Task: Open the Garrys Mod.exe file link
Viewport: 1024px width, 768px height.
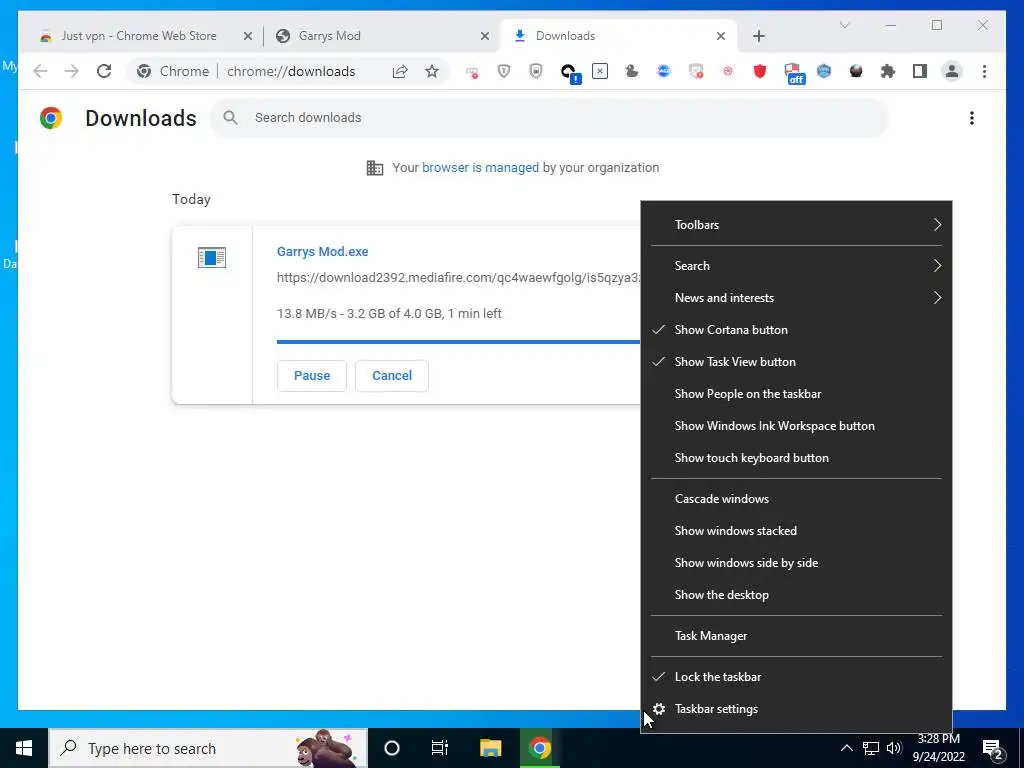Action: coord(323,251)
